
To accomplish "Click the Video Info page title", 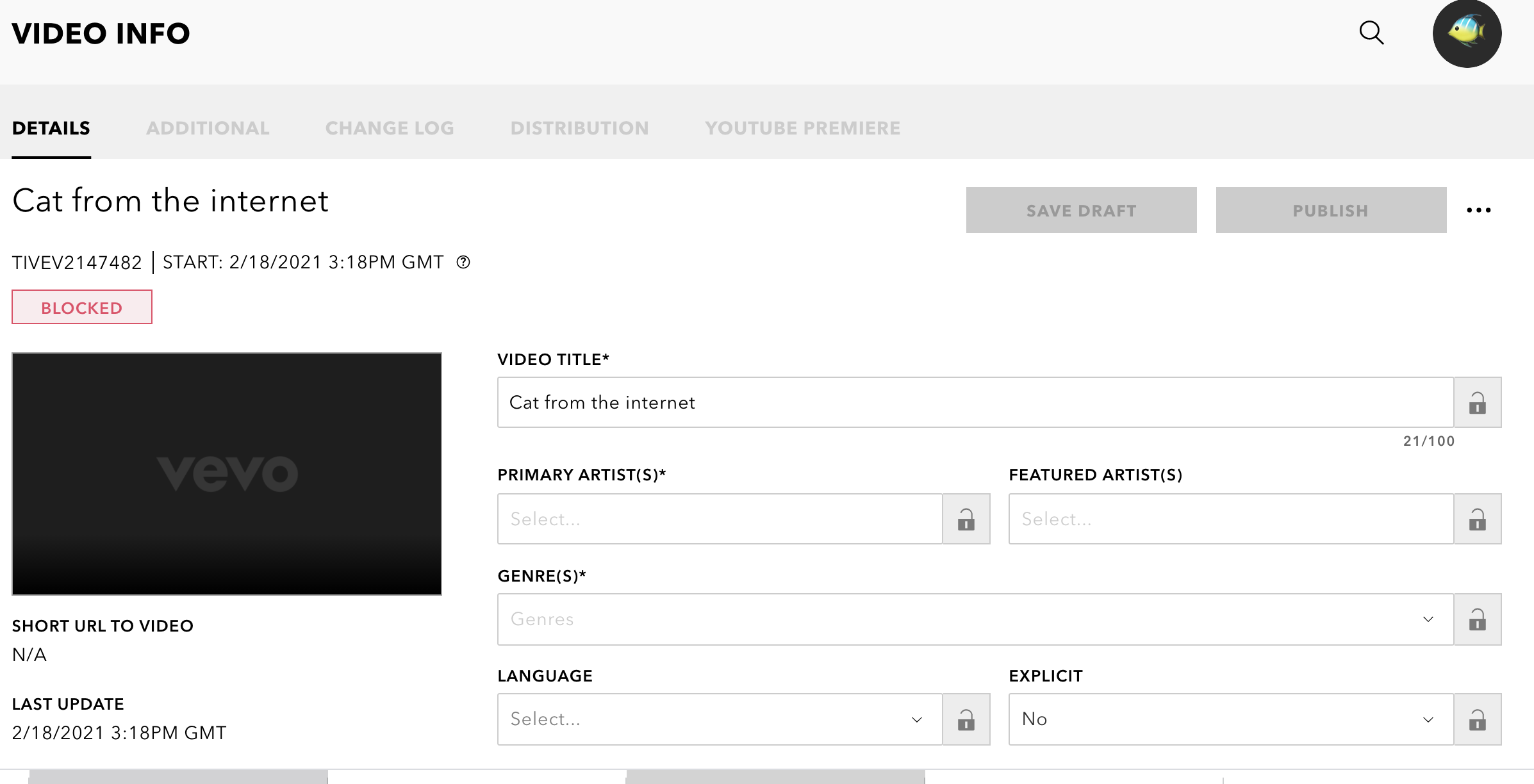I will (x=101, y=33).
